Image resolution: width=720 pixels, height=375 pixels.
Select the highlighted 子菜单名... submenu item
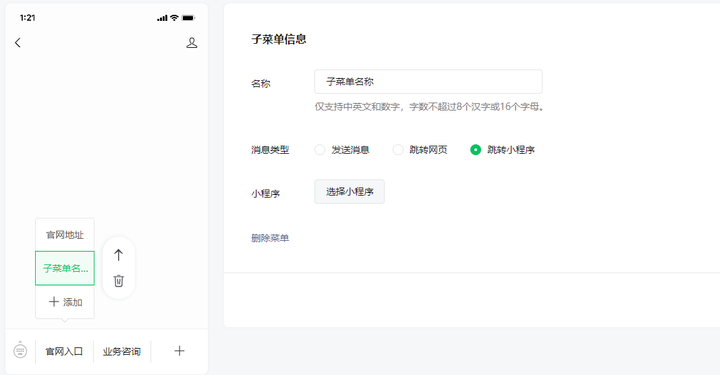[x=65, y=268]
